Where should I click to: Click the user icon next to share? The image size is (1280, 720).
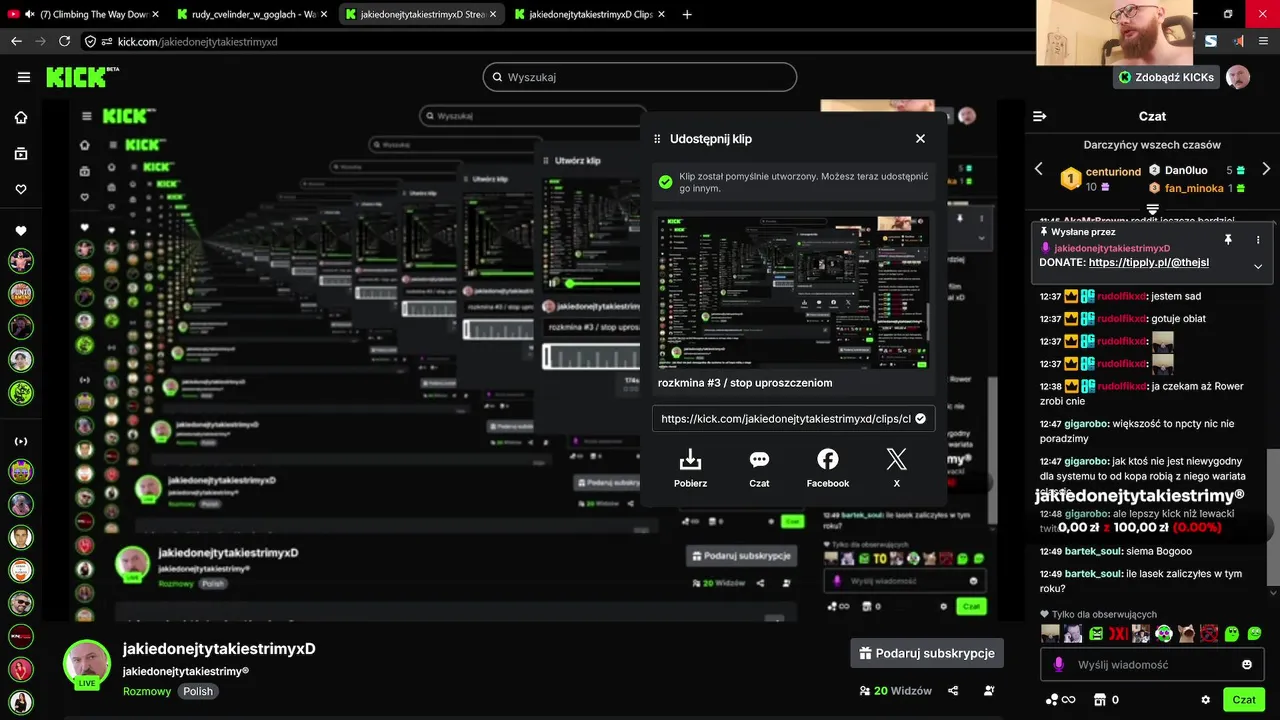(989, 691)
